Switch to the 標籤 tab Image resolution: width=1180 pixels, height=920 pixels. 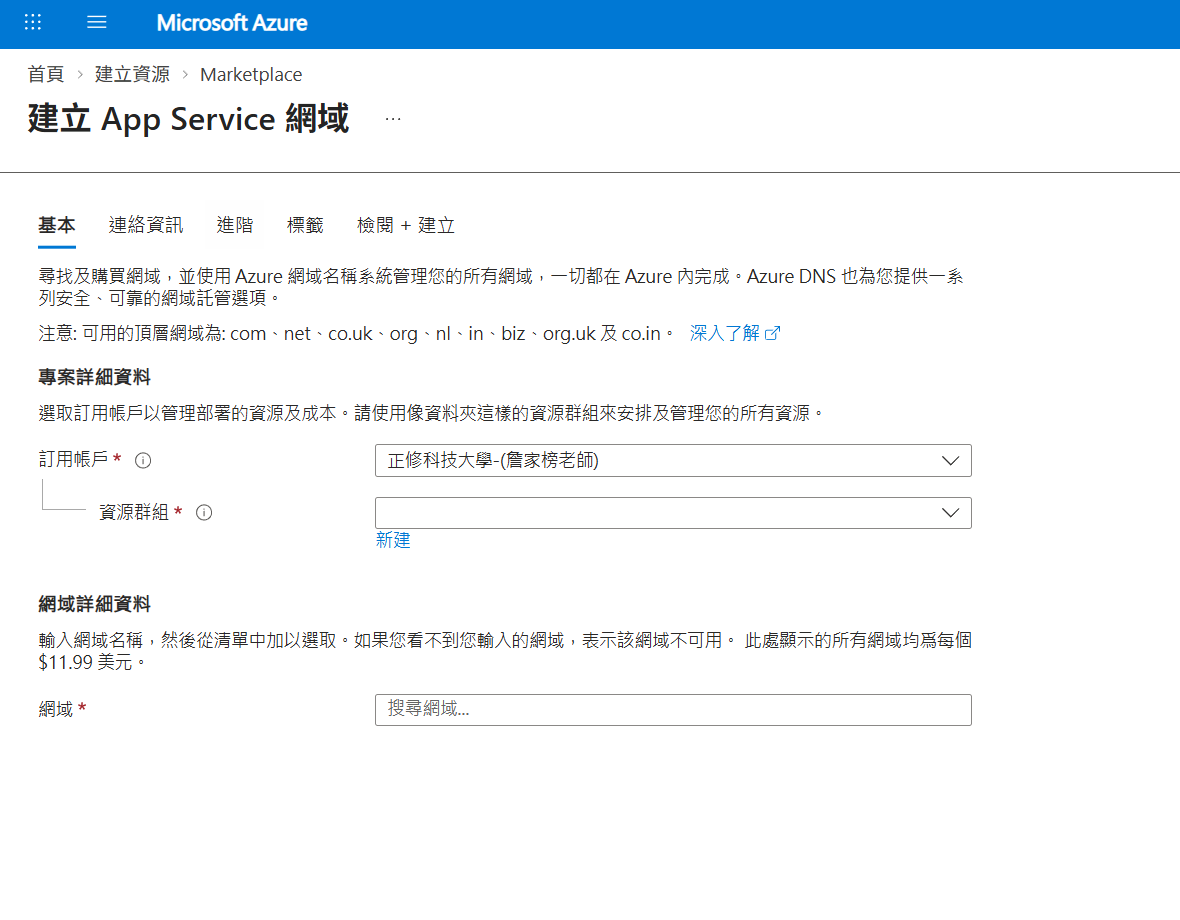(x=305, y=225)
